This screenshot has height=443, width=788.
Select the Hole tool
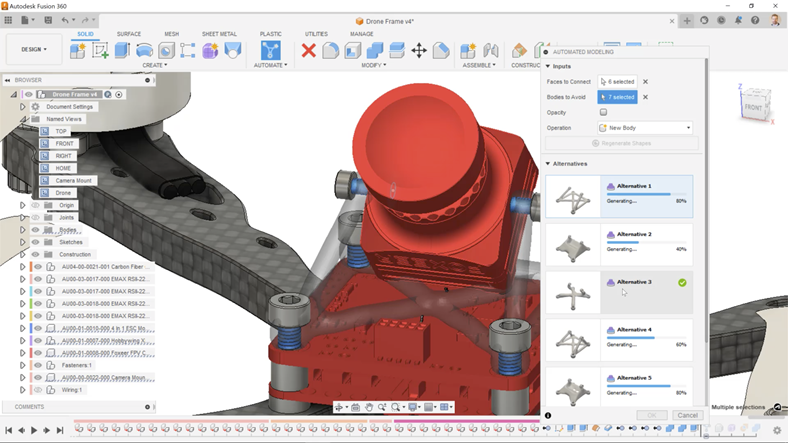166,50
